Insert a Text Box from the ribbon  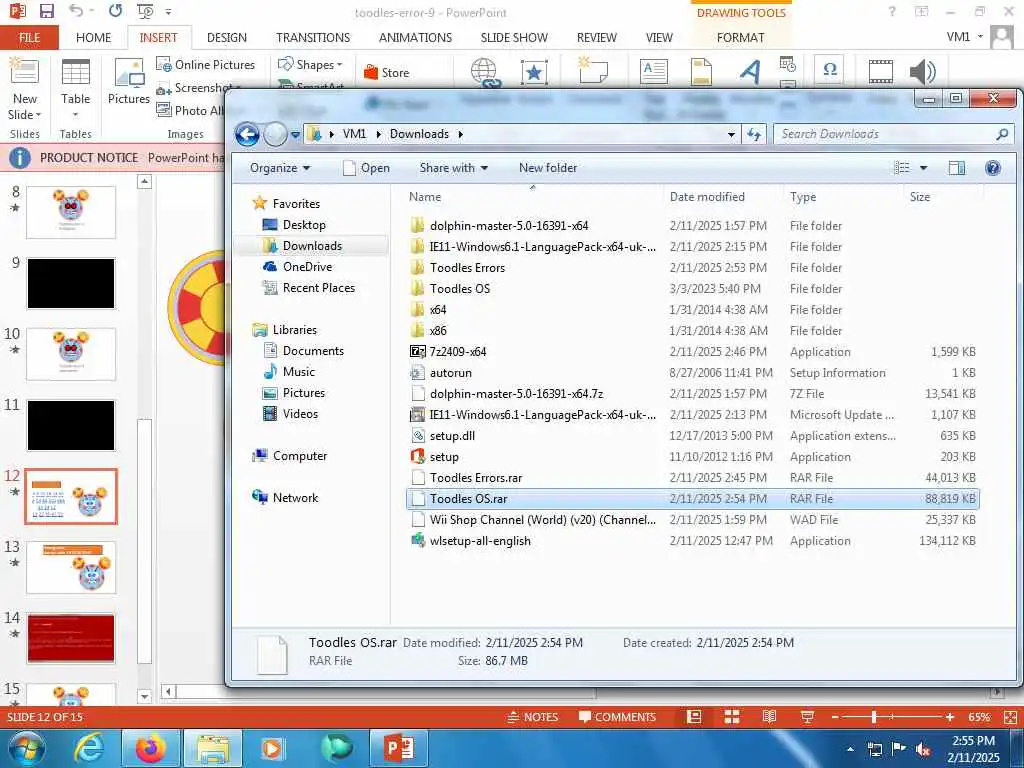pyautogui.click(x=654, y=71)
